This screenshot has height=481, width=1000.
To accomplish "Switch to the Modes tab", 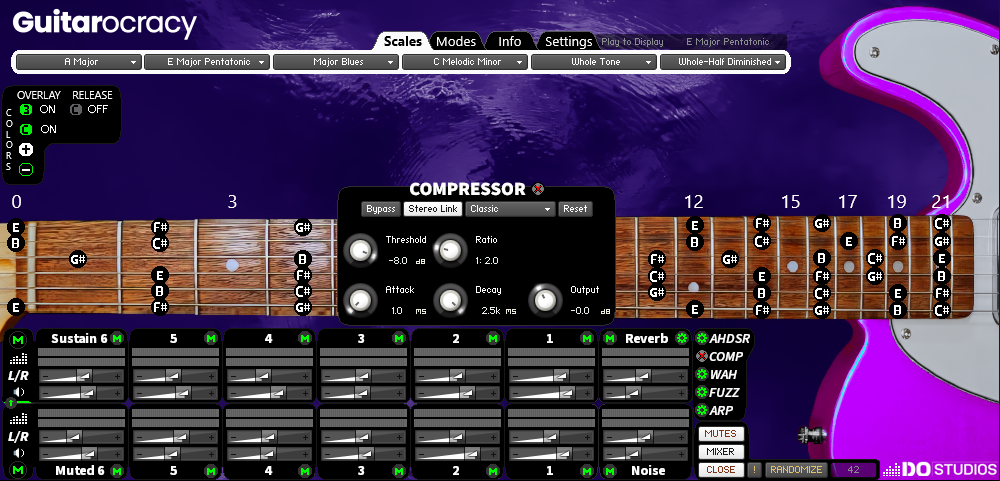I will [456, 41].
